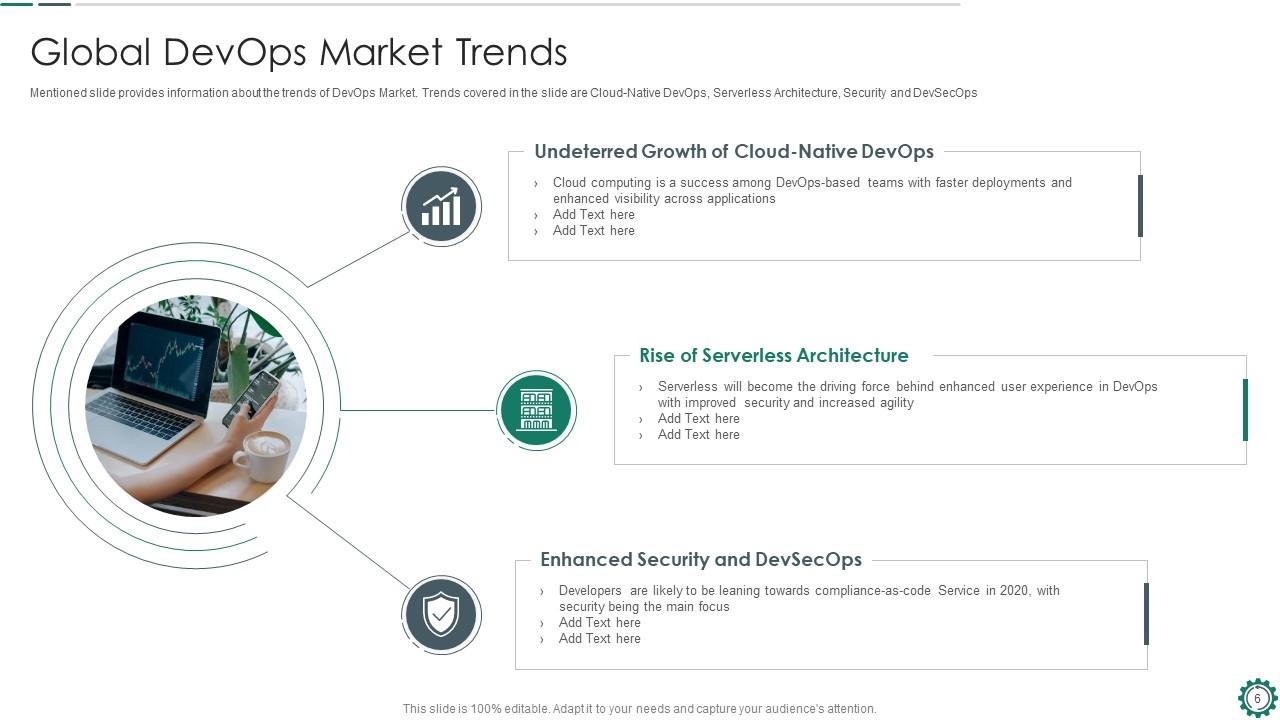Screen dimensions: 1280x720
Task: Click the gear icon with page number 6
Action: 1257,698
